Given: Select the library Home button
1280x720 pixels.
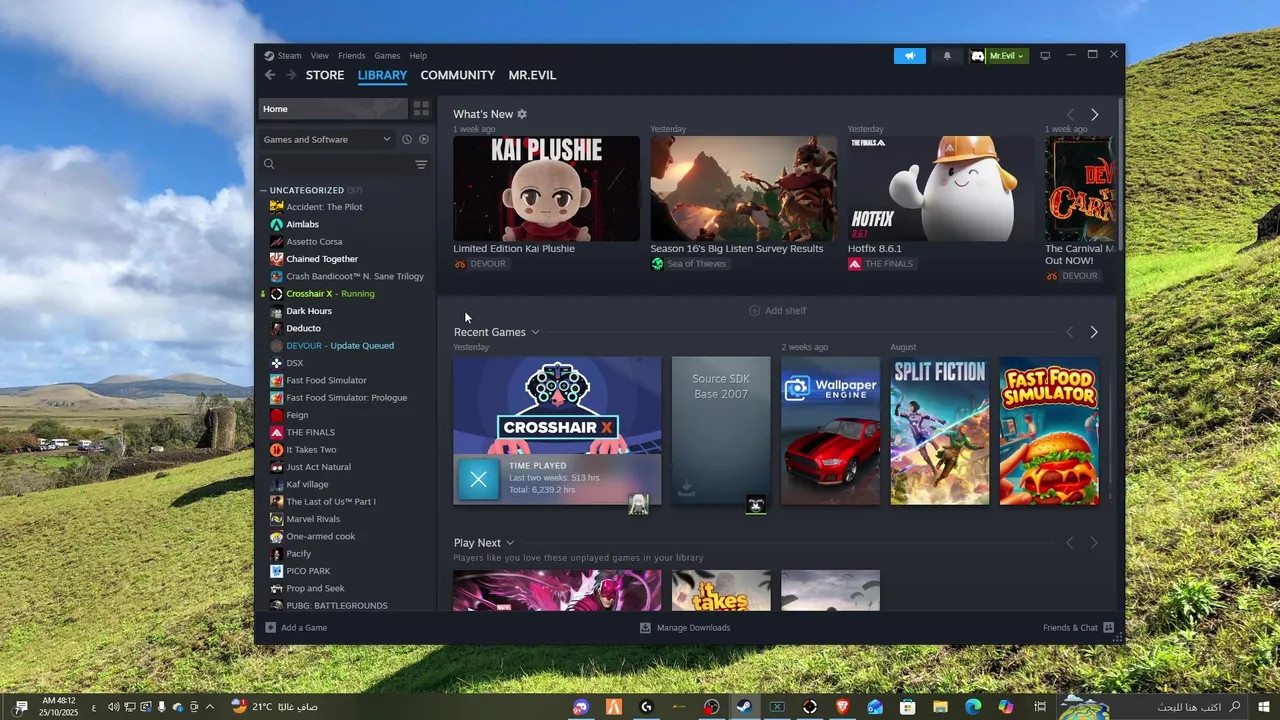Looking at the screenshot, I should pyautogui.click(x=332, y=109).
